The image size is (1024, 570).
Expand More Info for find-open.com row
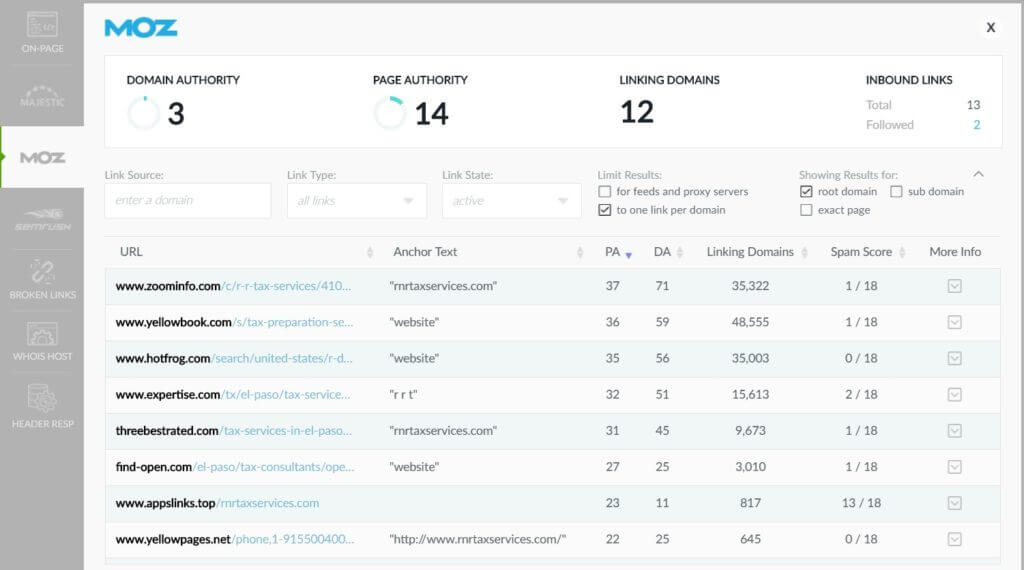click(954, 467)
